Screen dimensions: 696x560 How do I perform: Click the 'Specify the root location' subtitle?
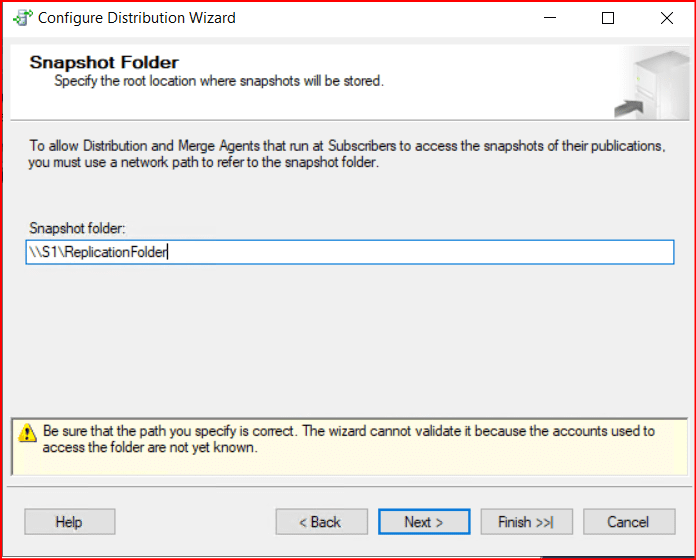point(218,80)
